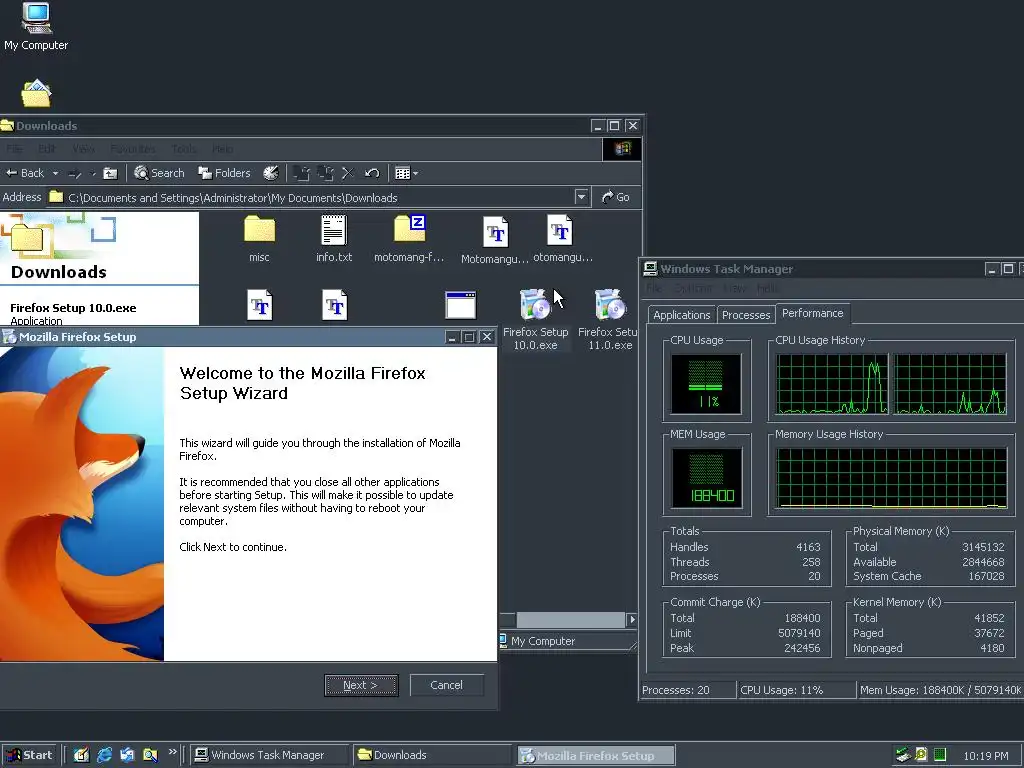Open the Start menu
This screenshot has height=768, width=1024.
(x=29, y=755)
